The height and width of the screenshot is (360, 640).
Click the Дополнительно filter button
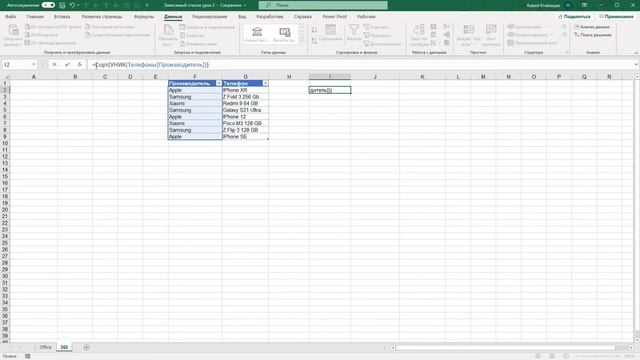point(382,43)
